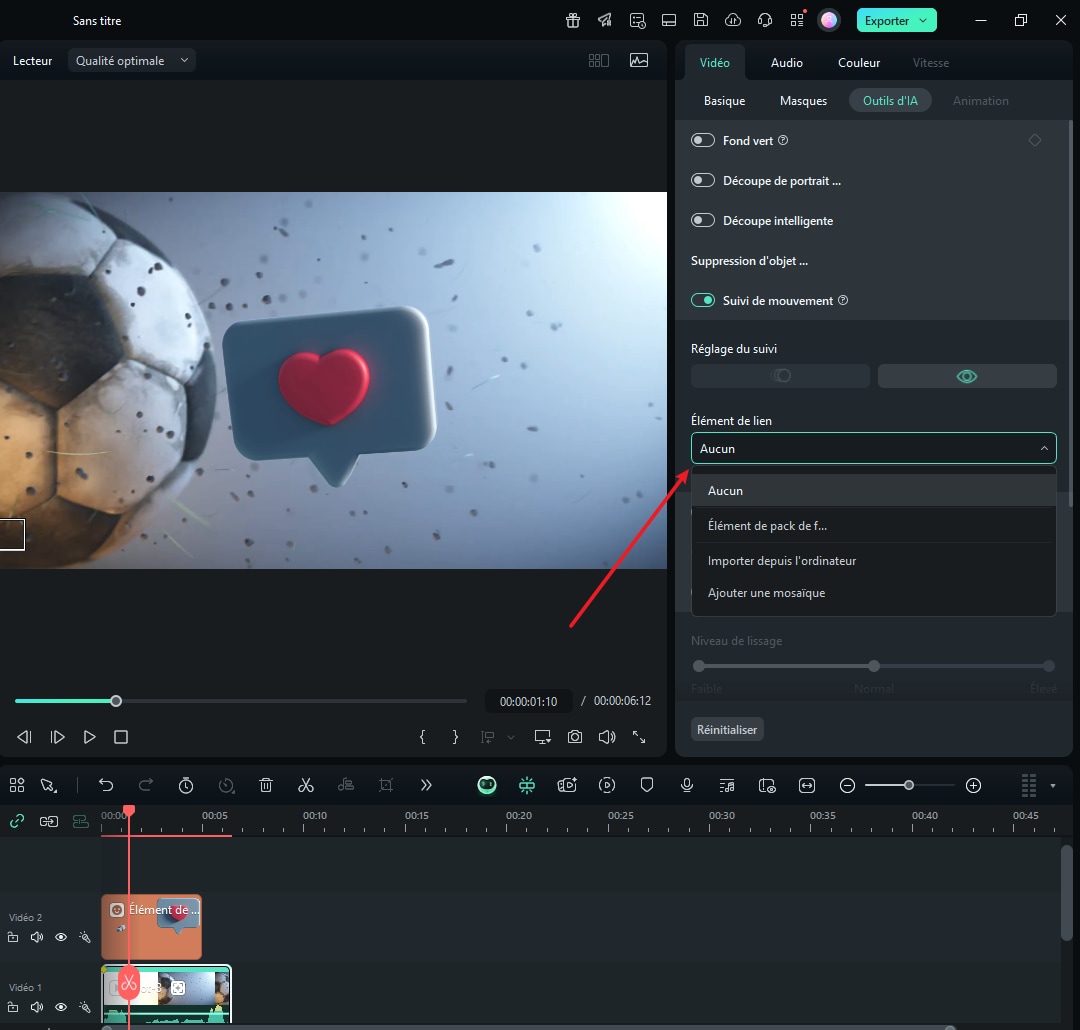This screenshot has height=1030, width=1080.
Task: Expand timeline view options arrow
Action: (x=1052, y=785)
